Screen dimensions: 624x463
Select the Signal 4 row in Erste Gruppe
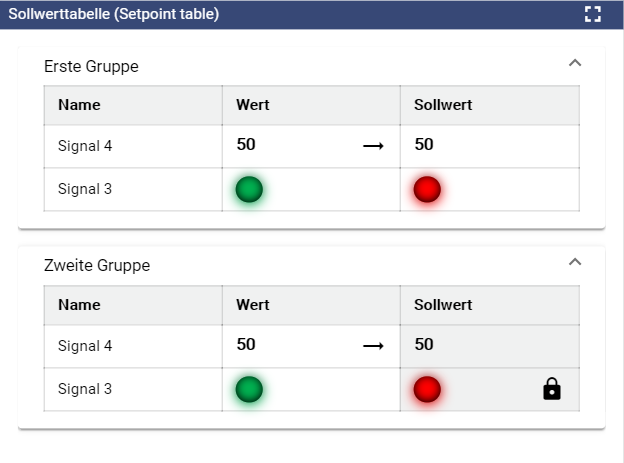point(85,146)
